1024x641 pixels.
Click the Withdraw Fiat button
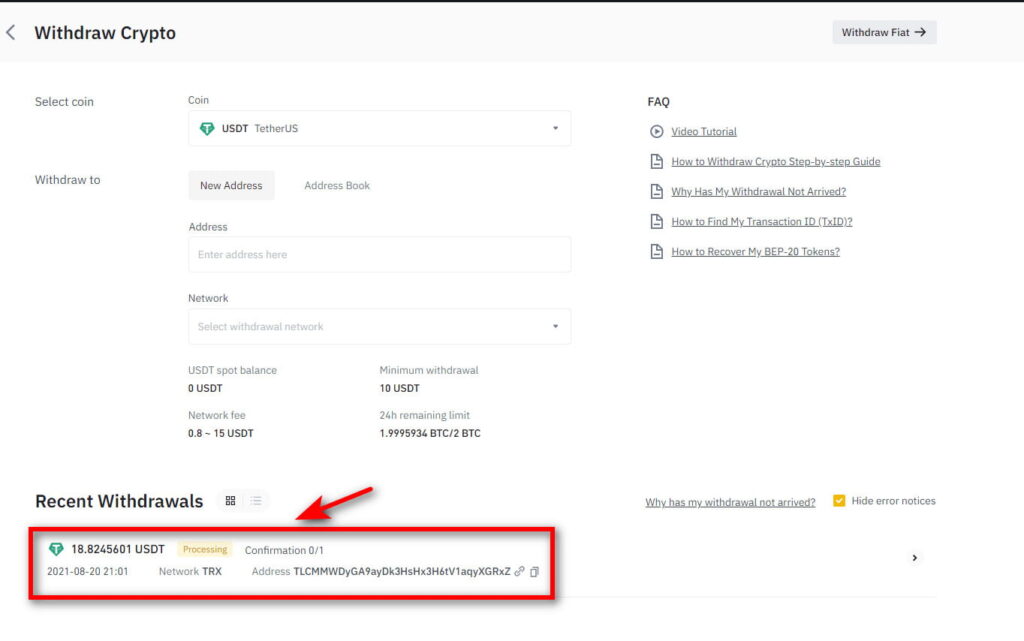(884, 32)
